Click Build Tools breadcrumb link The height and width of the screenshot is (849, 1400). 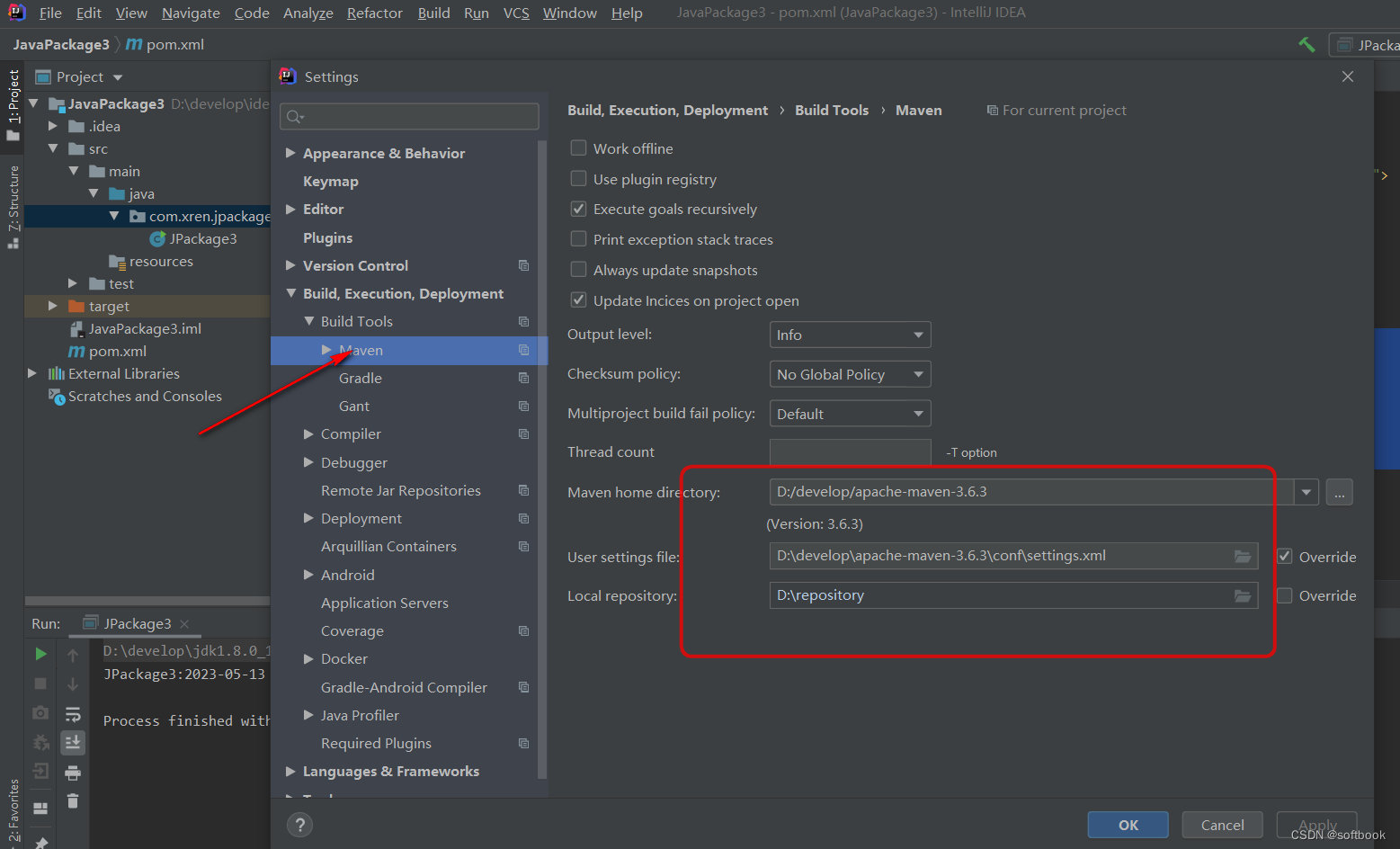832,110
